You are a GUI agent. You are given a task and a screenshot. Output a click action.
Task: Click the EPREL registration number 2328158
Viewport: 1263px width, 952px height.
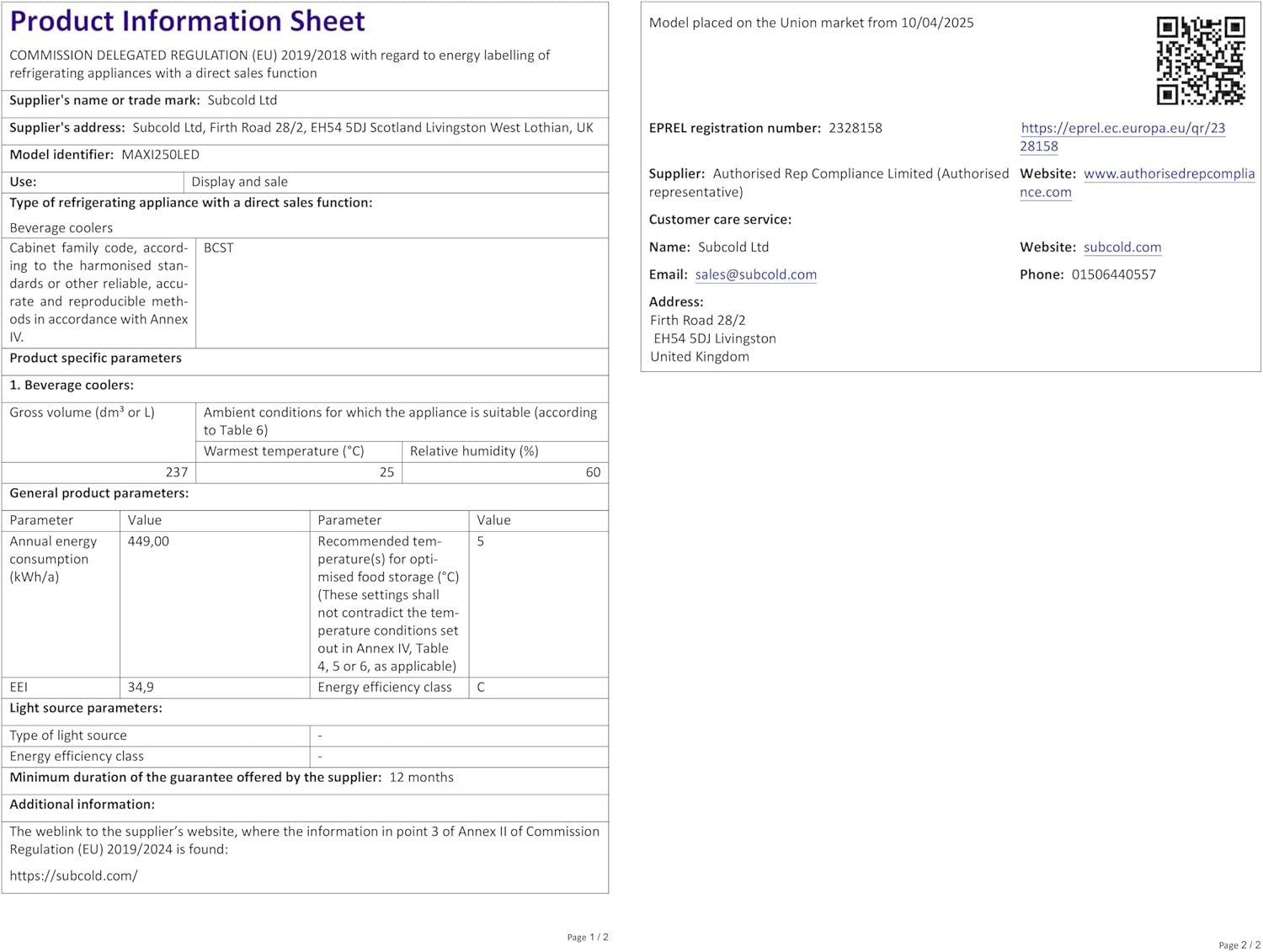855,128
